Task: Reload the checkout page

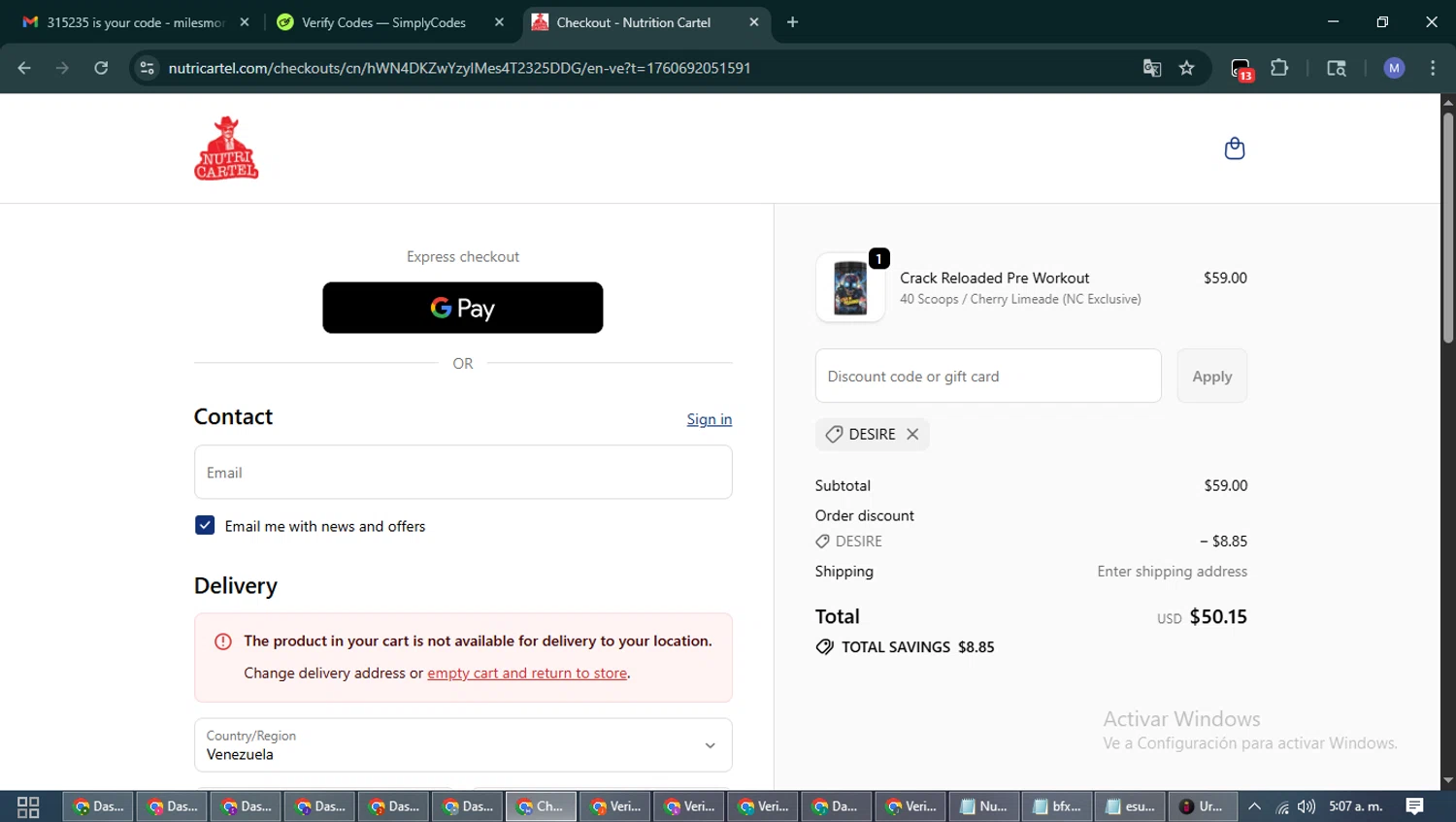Action: (101, 68)
